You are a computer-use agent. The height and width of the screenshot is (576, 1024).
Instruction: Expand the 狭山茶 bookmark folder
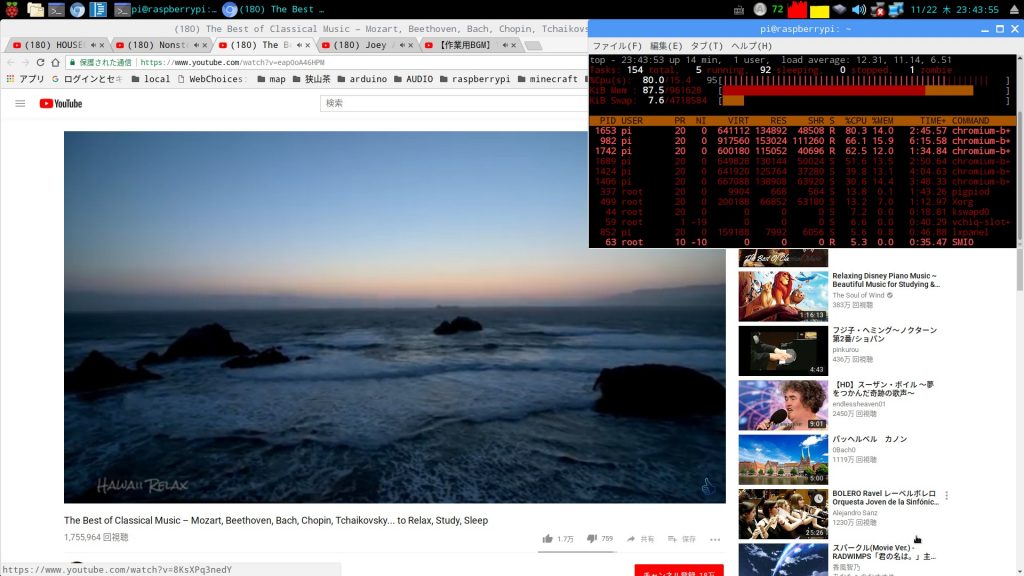tap(311, 79)
